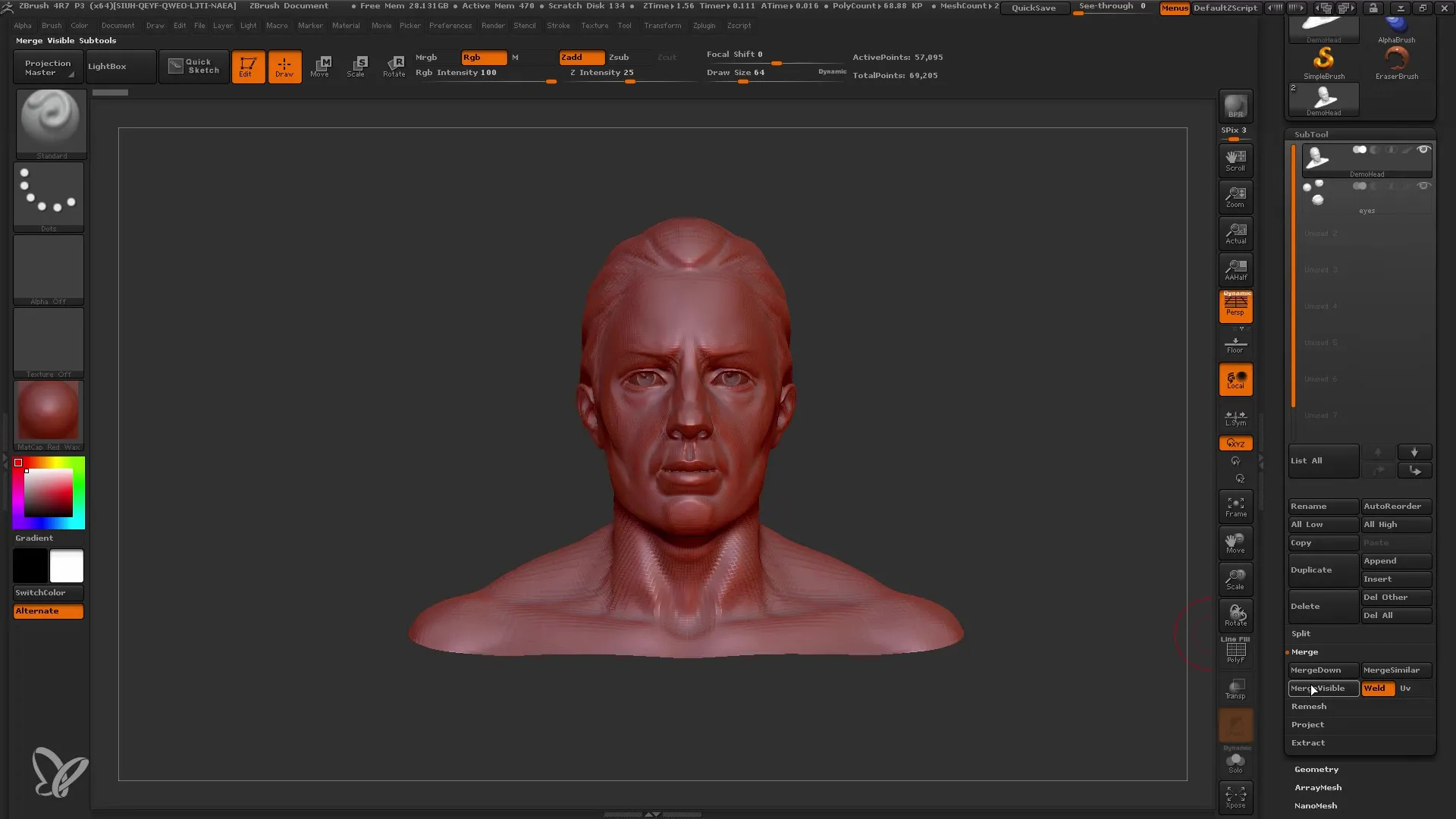Frame the model in view

click(1235, 507)
